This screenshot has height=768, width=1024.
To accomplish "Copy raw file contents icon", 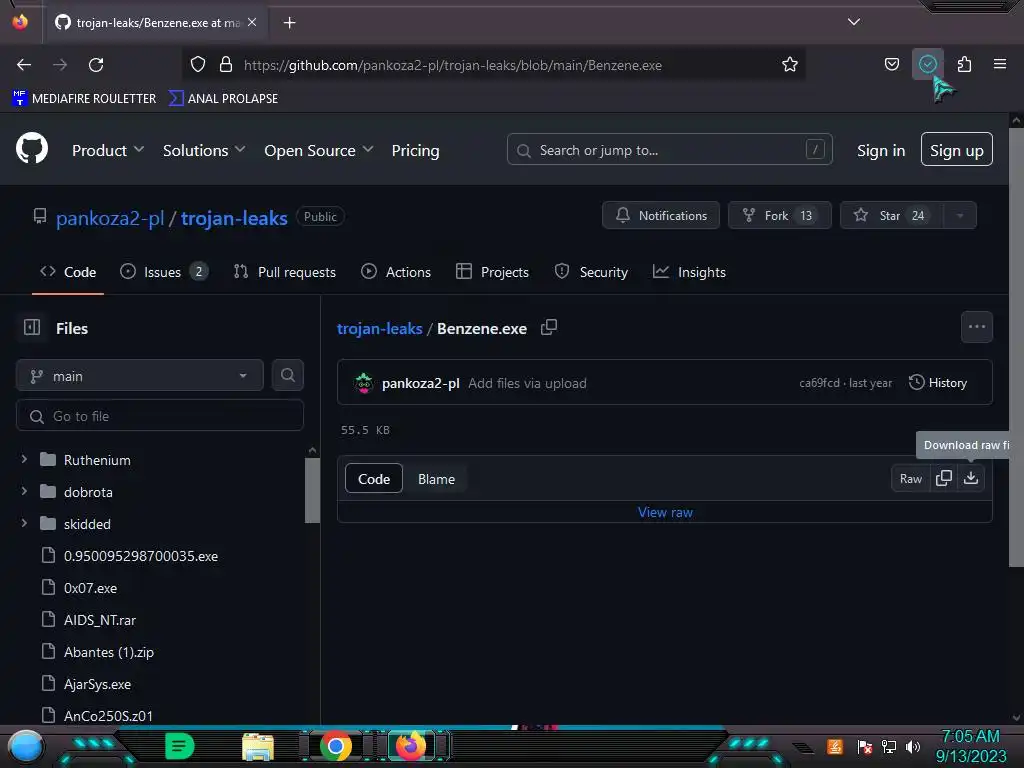I will [x=944, y=478].
